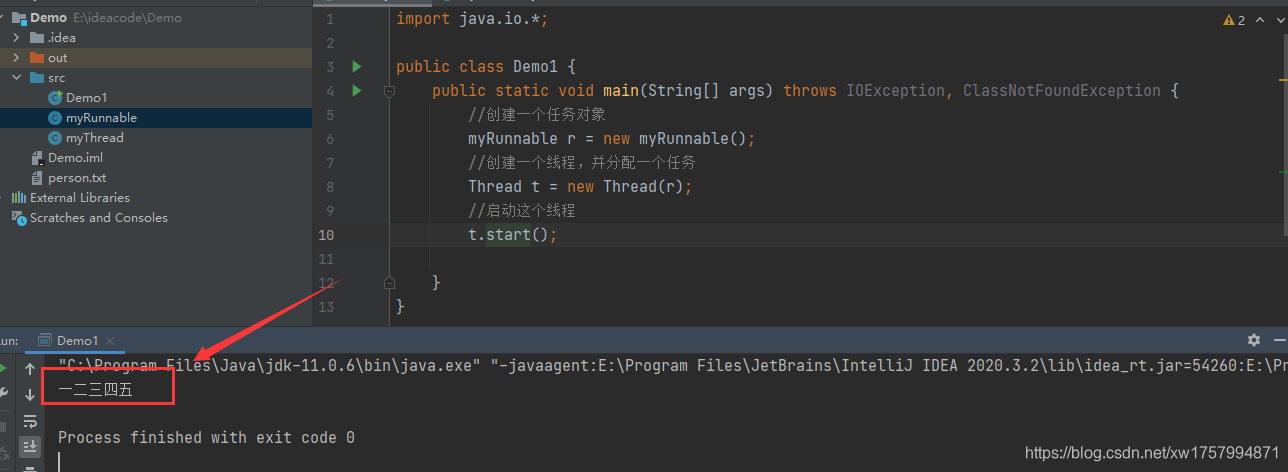Open myRunnable class in project tree
Viewport: 1288px width, 472px height.
(x=101, y=118)
